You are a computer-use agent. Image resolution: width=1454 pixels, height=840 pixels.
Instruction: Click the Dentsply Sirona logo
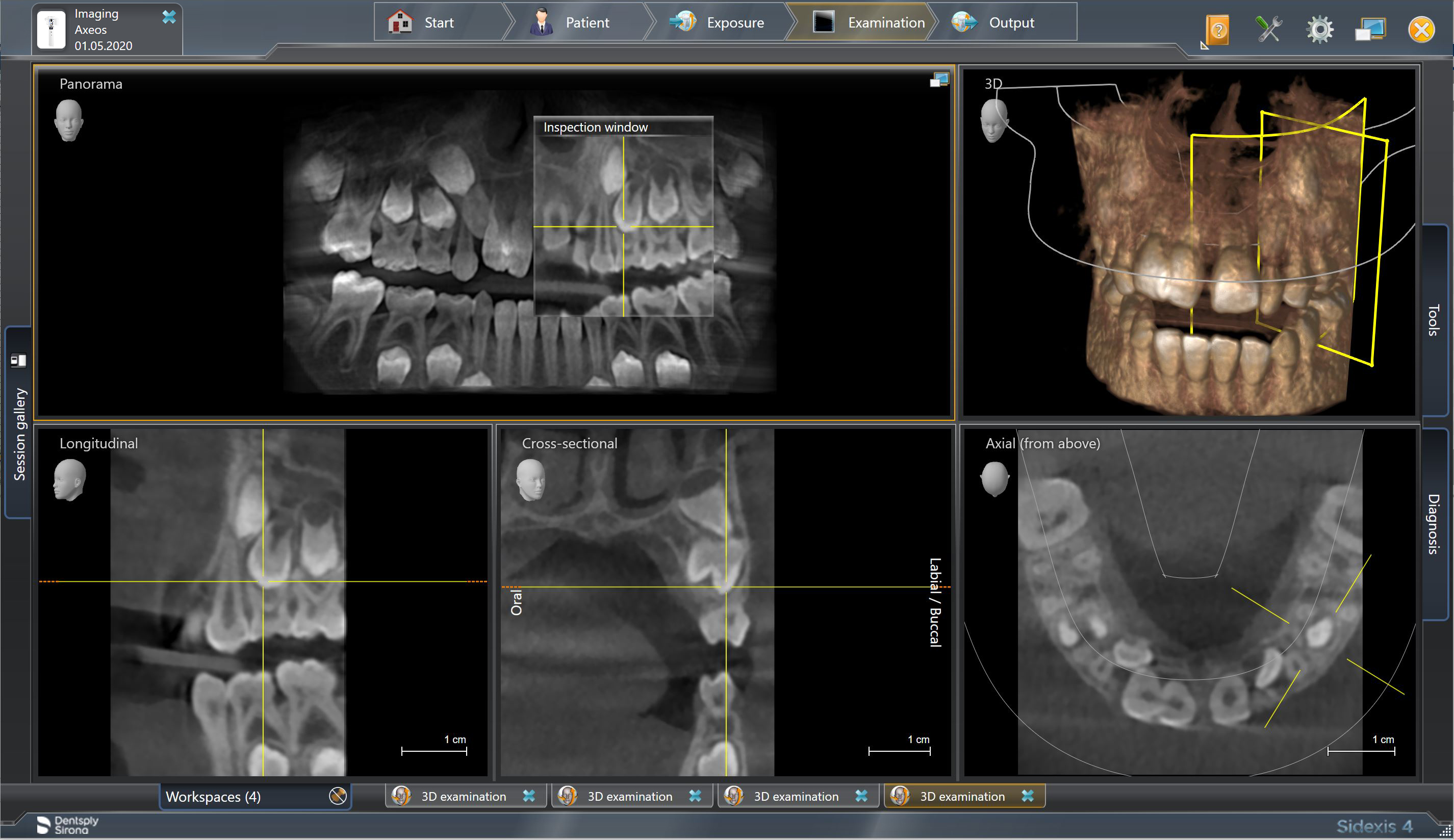point(67,825)
